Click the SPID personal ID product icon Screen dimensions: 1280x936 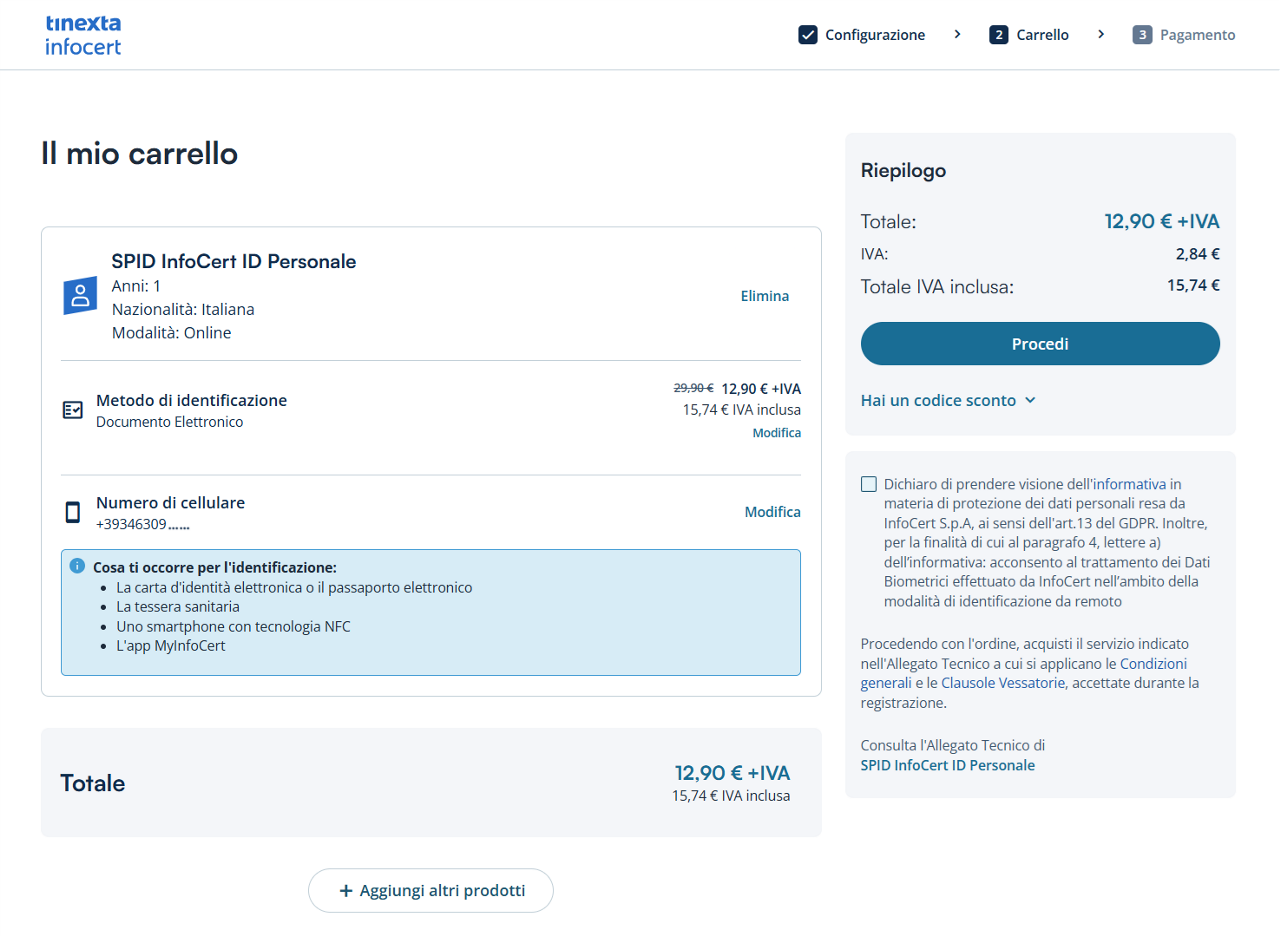pyautogui.click(x=80, y=296)
